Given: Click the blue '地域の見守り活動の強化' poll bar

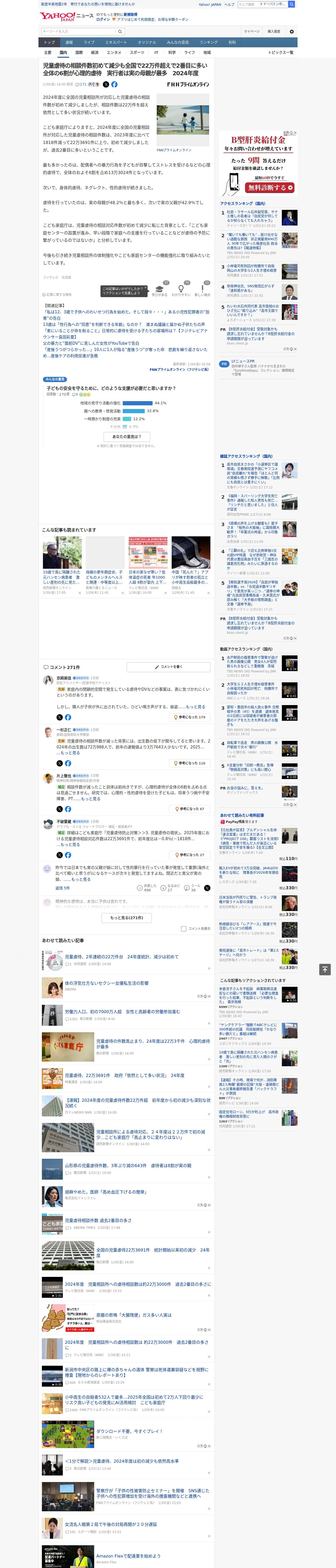Looking at the screenshot, I should click(x=138, y=403).
